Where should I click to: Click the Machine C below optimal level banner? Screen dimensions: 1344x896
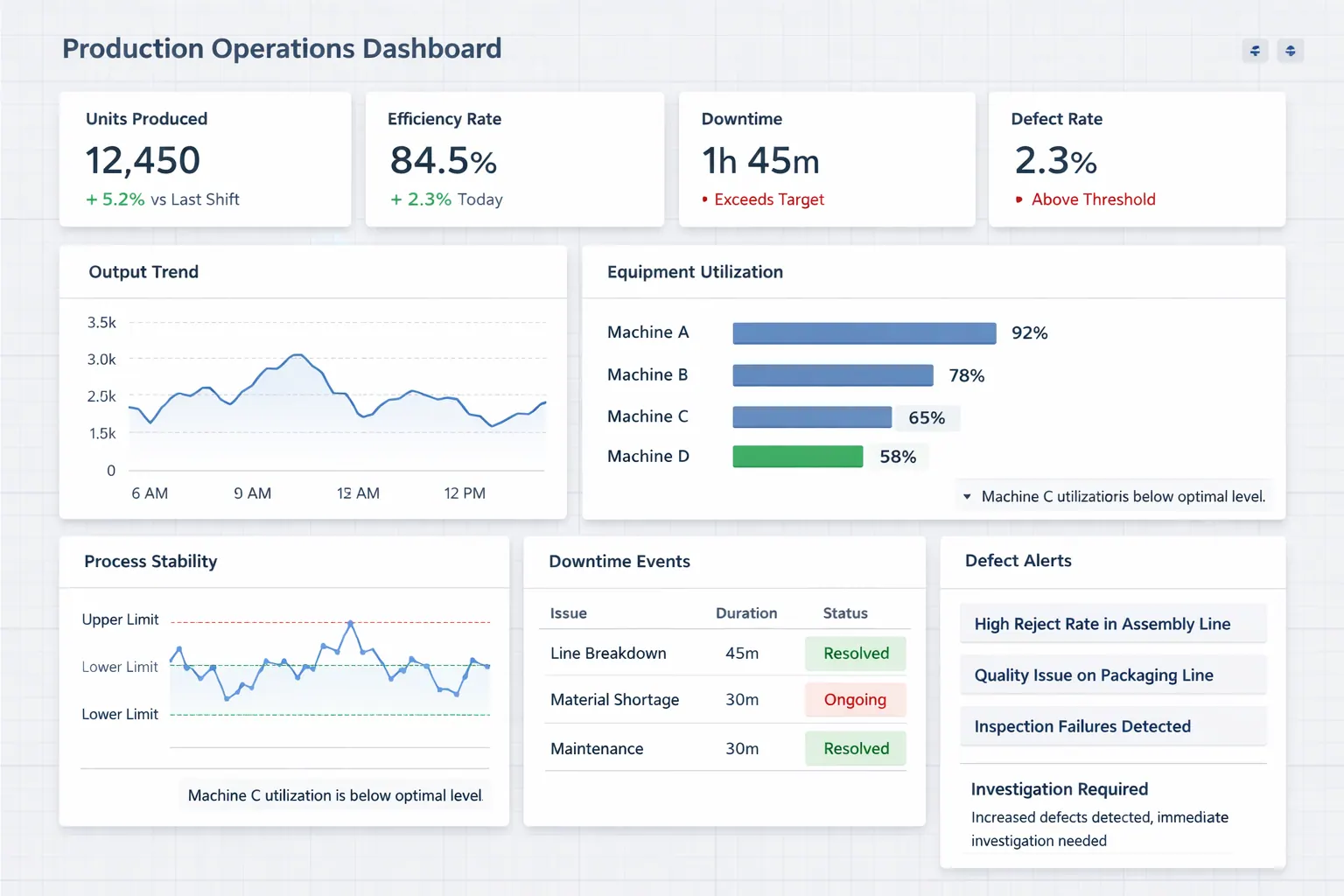click(335, 794)
